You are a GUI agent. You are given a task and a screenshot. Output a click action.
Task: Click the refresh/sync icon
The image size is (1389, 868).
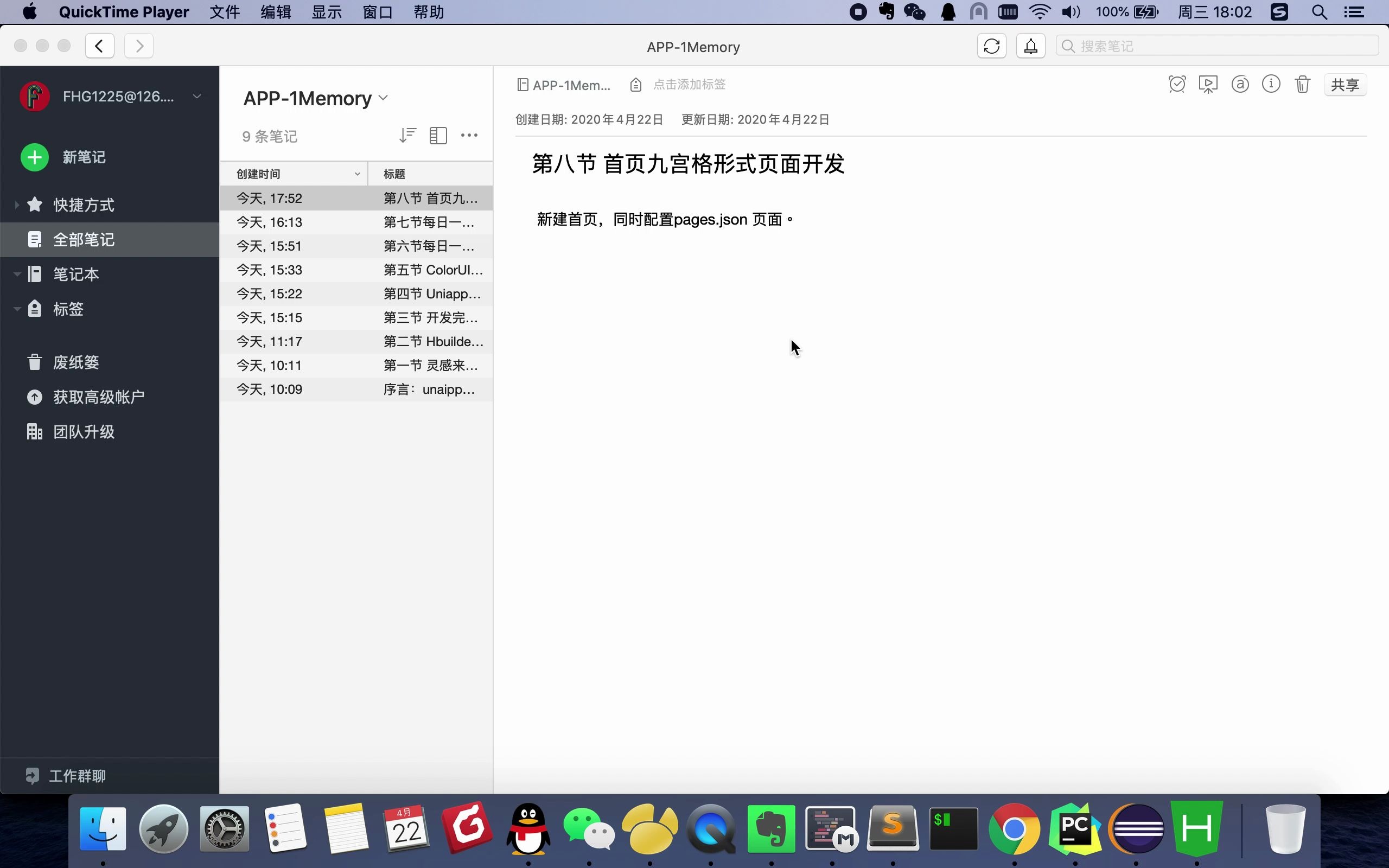pos(992,46)
